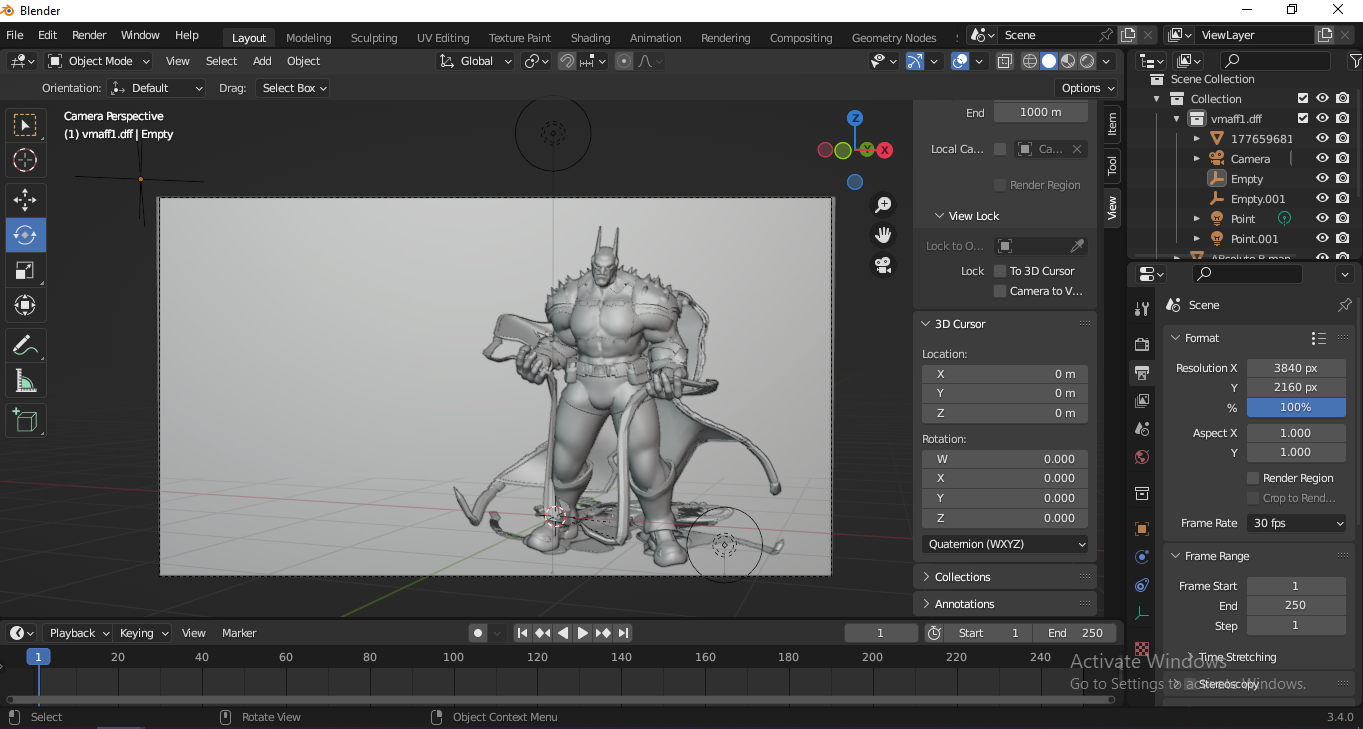
Task: Open the World properties tab icon
Action: [1142, 457]
